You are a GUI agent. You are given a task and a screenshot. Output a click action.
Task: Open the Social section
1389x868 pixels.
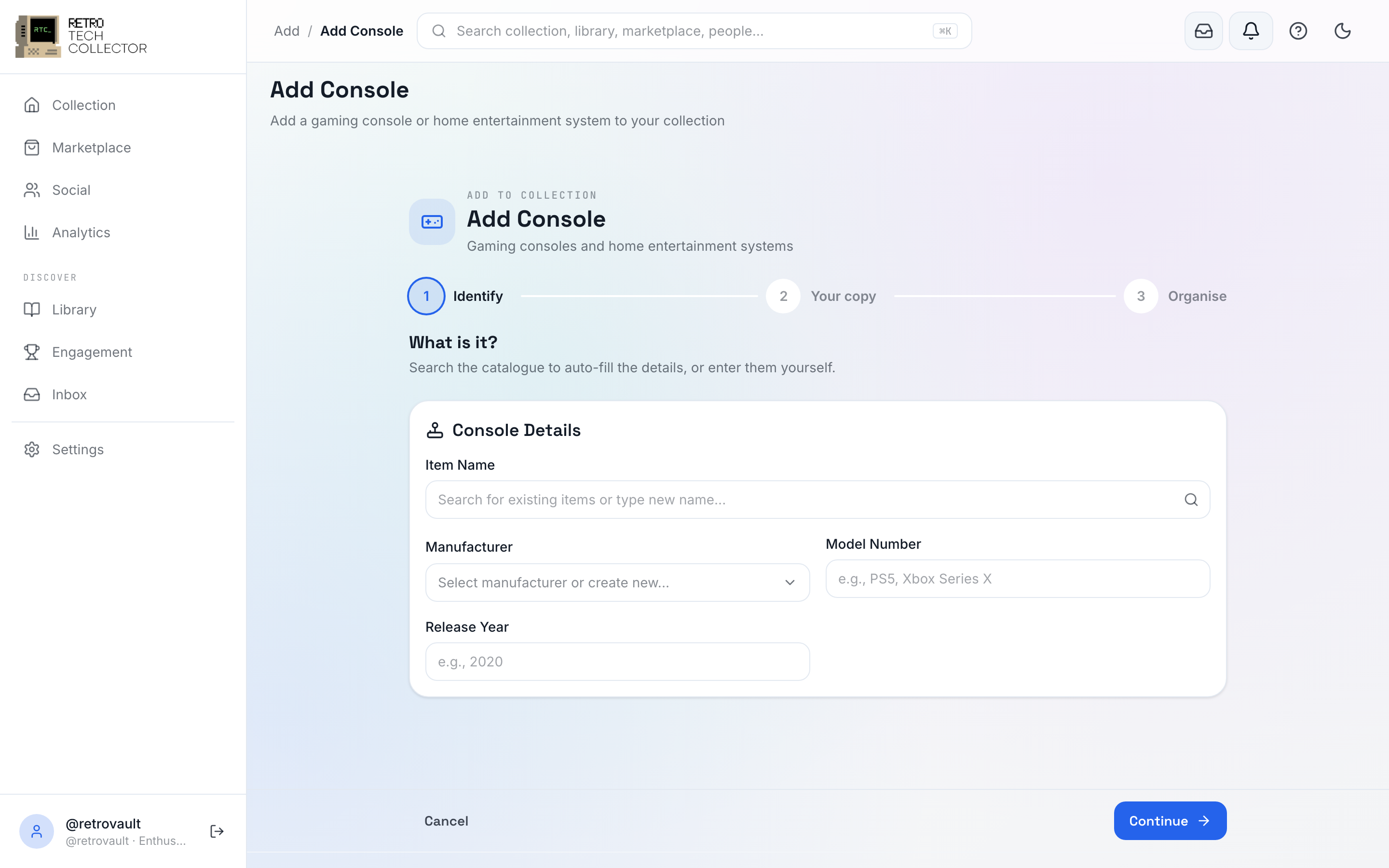123,190
